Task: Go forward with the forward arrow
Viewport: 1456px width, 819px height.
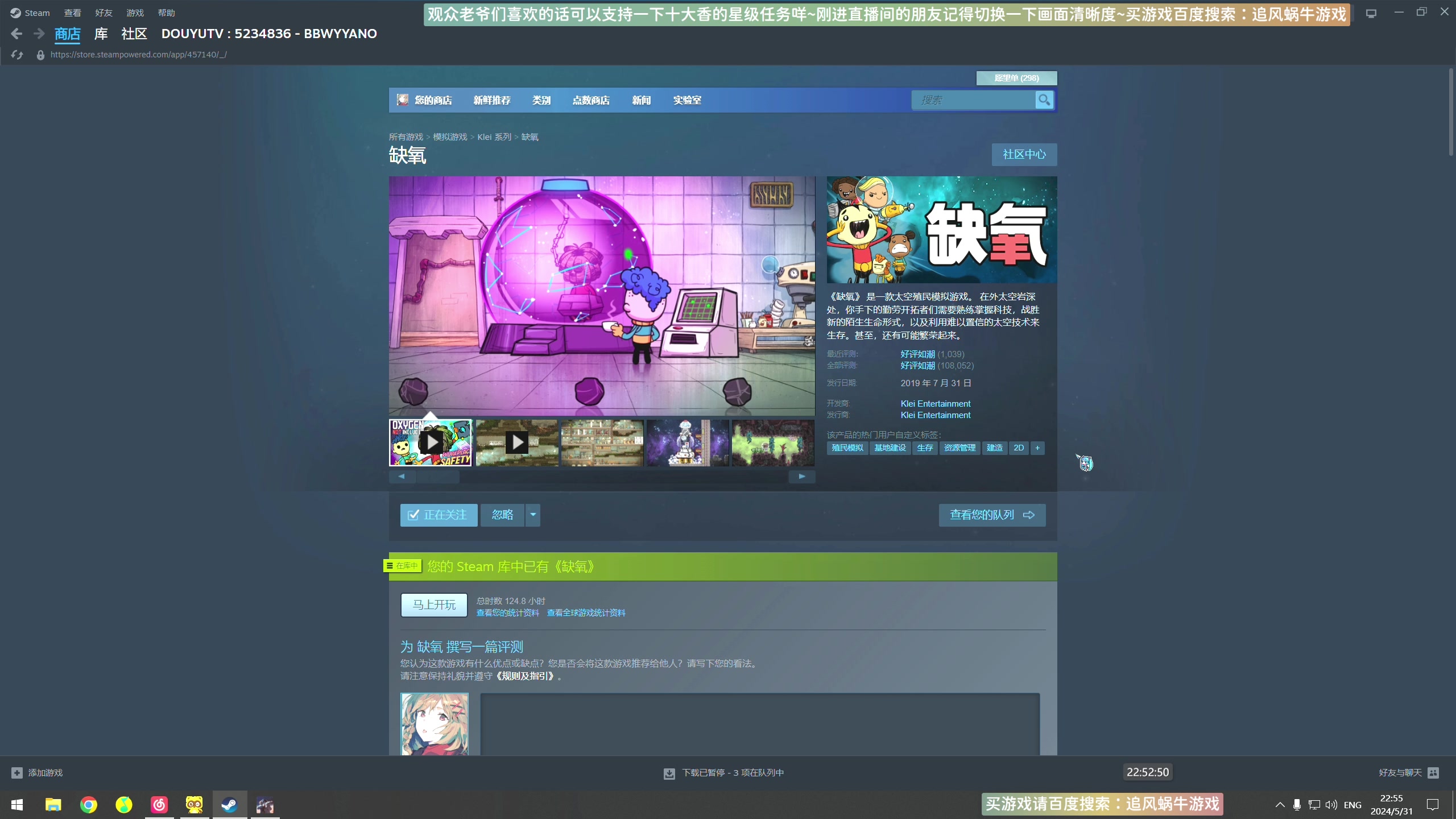Action: (x=39, y=34)
